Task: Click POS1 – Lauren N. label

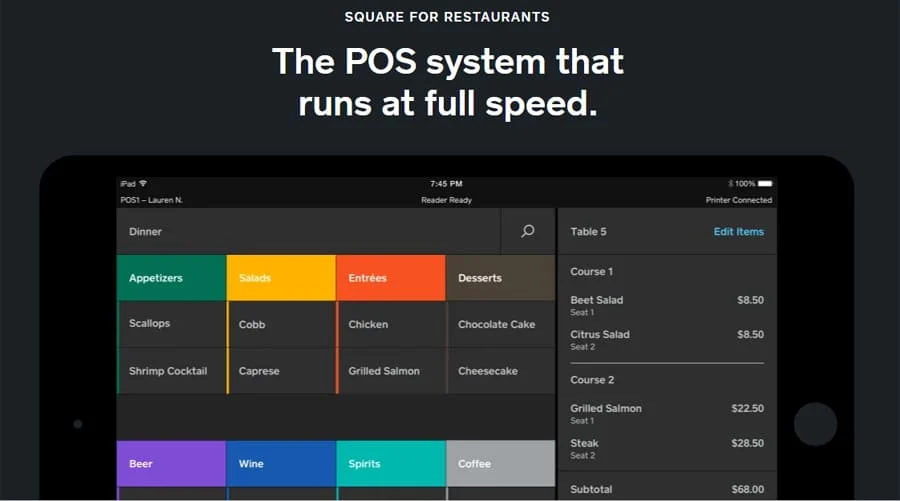Action: pyautogui.click(x=152, y=200)
